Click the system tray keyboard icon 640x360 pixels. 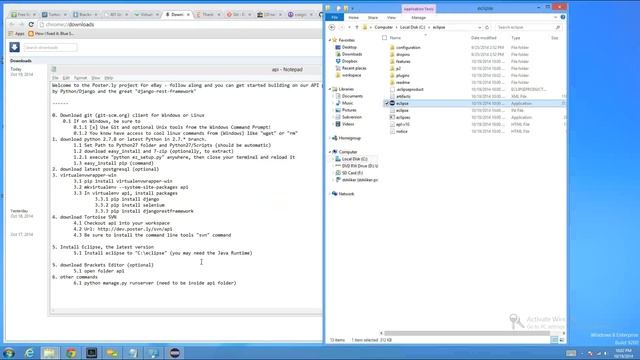tap(571, 353)
